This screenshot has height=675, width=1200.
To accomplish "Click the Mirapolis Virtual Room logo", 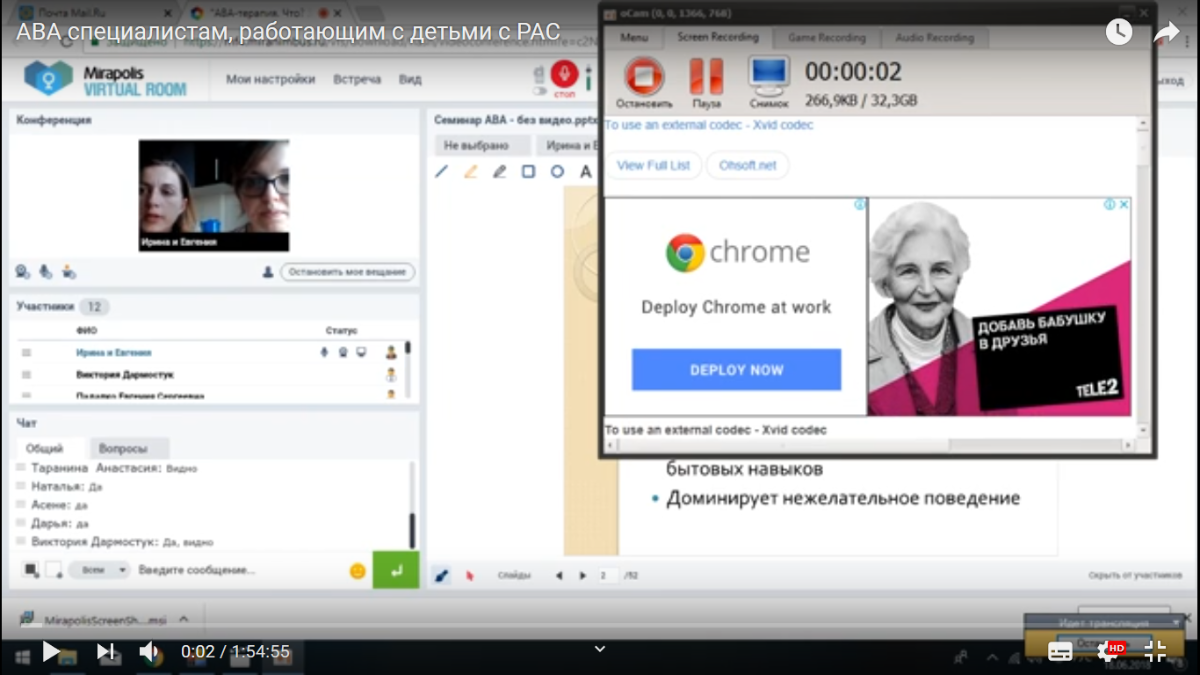I will point(106,79).
